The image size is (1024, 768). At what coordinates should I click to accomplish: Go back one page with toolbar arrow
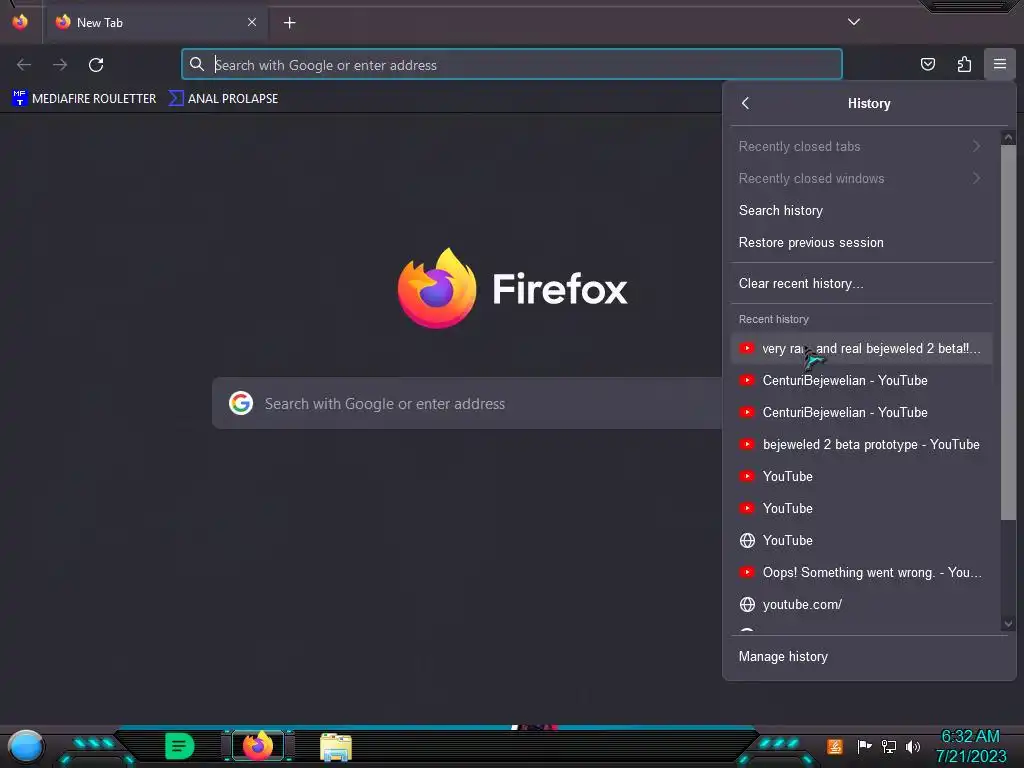[x=24, y=65]
